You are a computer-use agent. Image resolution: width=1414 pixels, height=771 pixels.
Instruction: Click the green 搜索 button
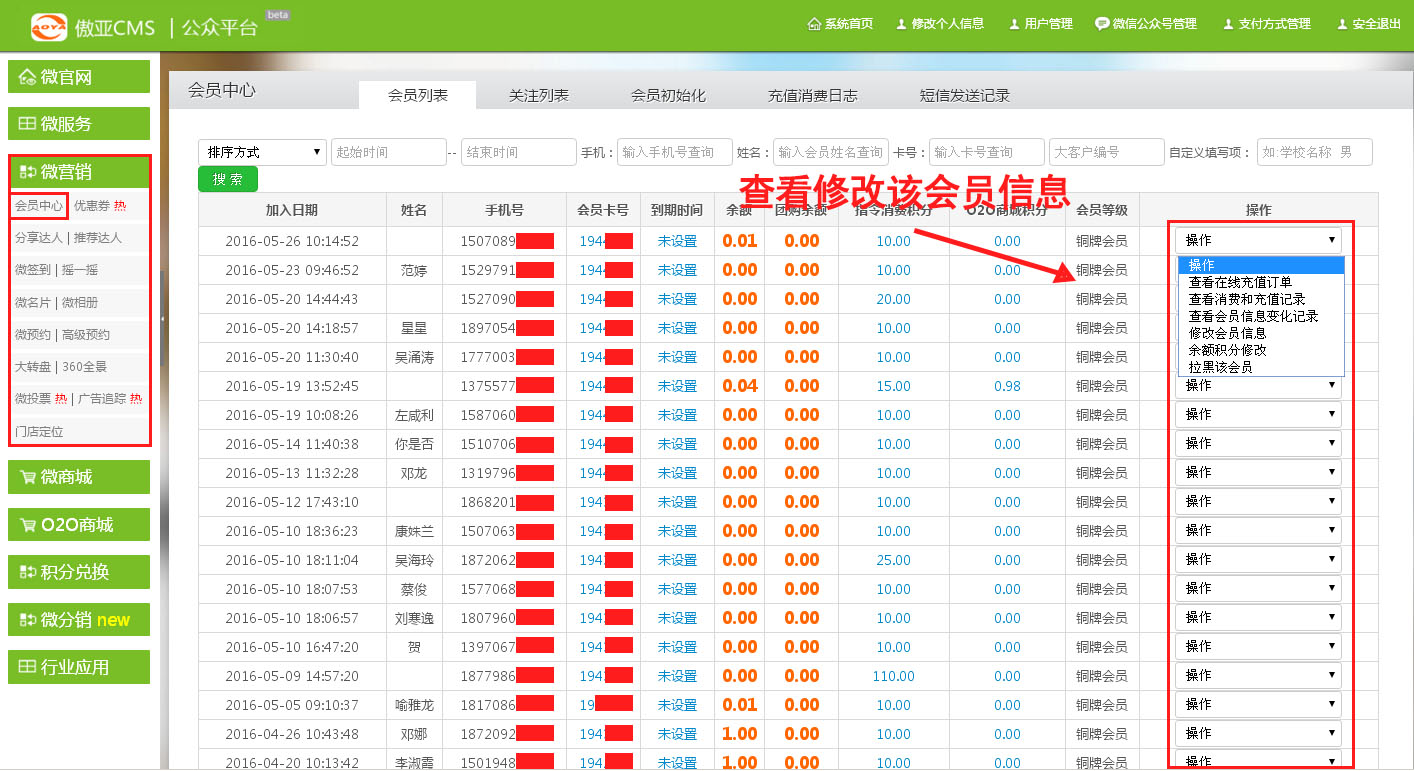click(x=228, y=180)
